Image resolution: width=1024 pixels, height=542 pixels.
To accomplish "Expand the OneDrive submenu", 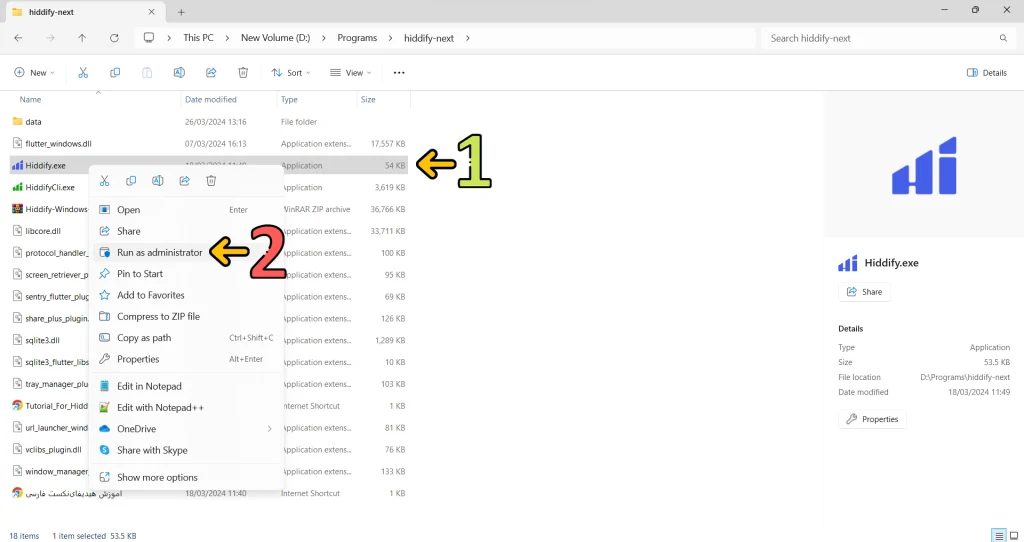I will (269, 429).
